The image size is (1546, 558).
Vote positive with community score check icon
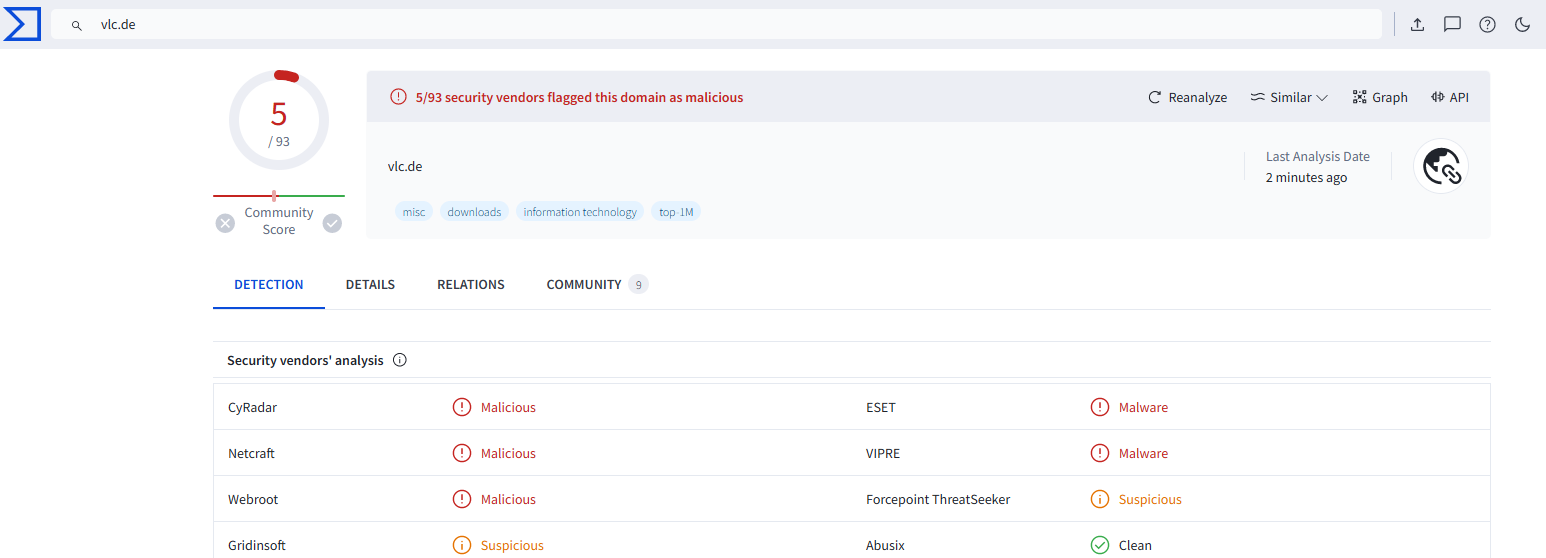332,223
